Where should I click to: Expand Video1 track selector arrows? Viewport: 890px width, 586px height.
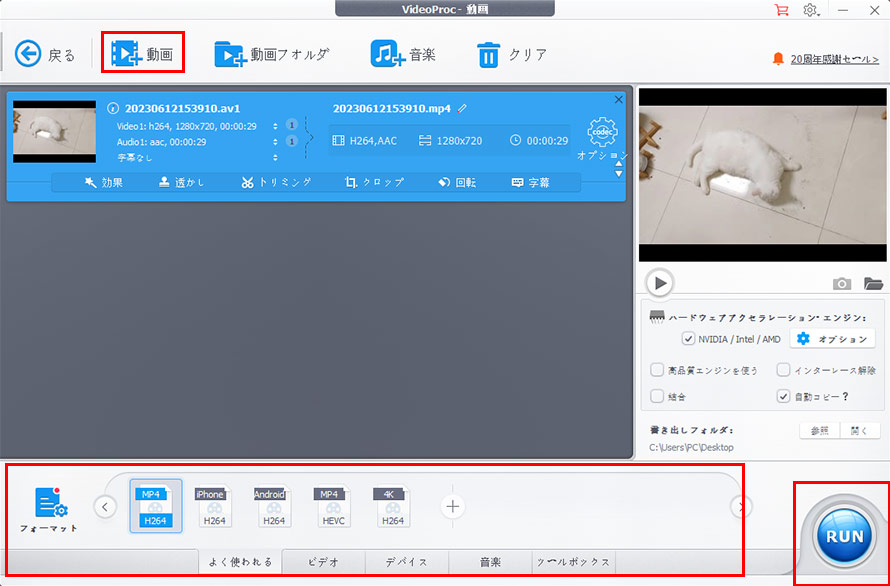point(275,126)
